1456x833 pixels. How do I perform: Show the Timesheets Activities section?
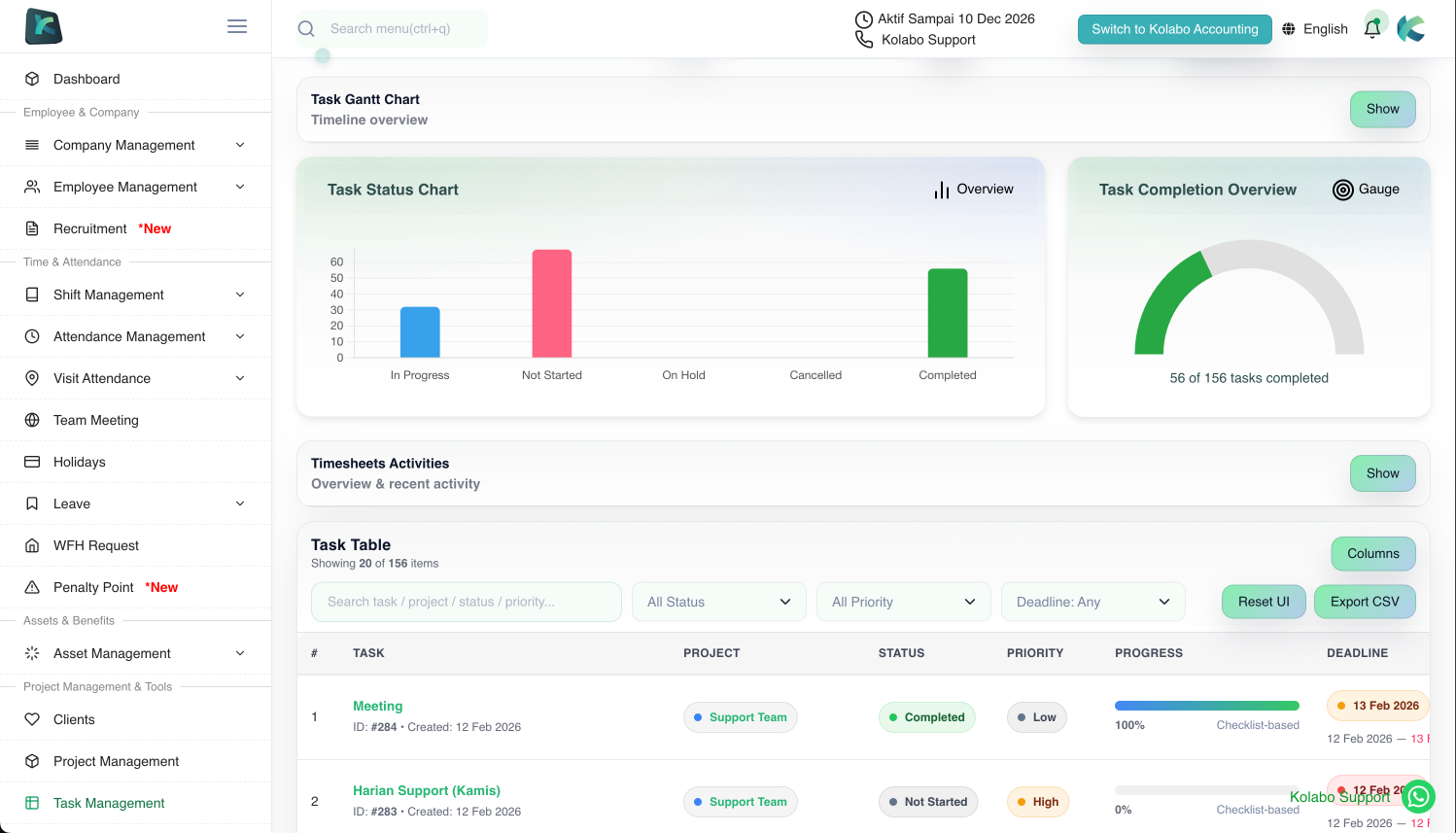(x=1382, y=473)
